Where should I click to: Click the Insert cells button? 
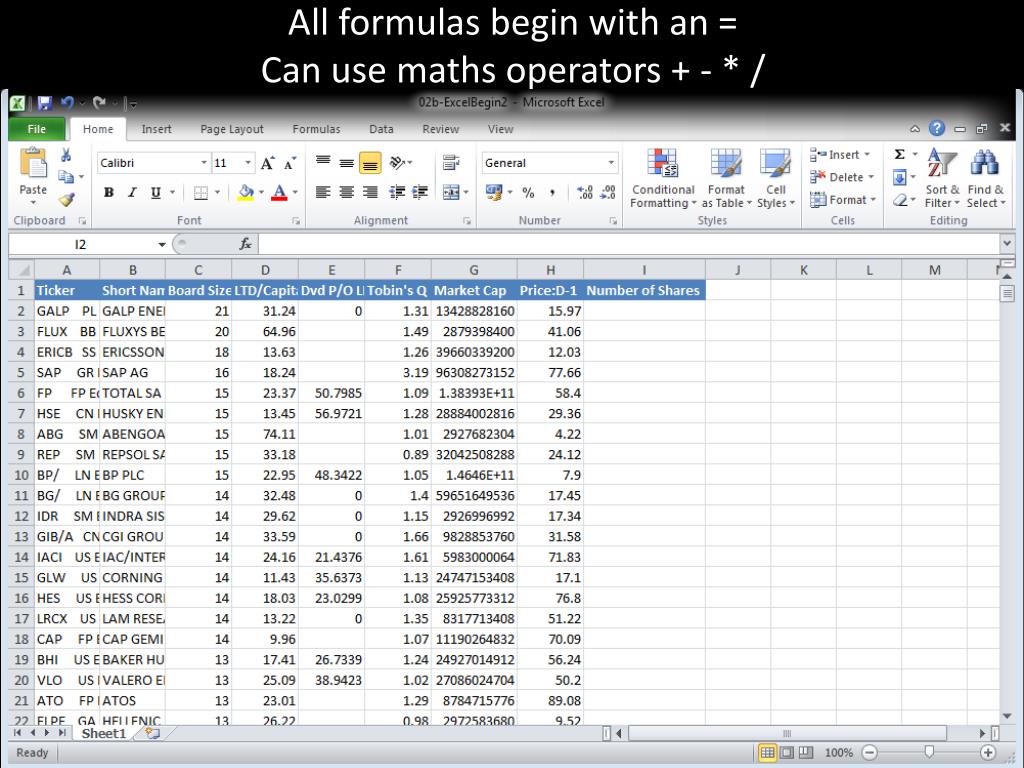pyautogui.click(x=840, y=155)
